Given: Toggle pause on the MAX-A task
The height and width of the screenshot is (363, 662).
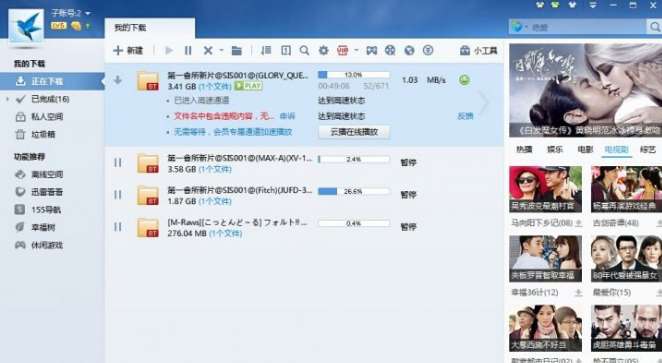Looking at the screenshot, I should tap(118, 163).
